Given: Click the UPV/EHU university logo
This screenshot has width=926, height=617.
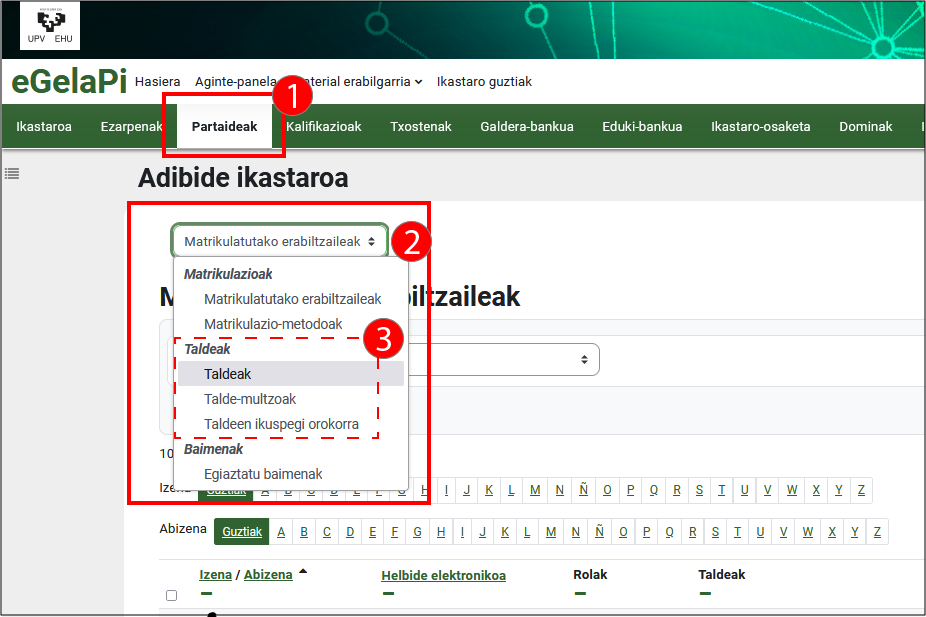Looking at the screenshot, I should pos(50,27).
